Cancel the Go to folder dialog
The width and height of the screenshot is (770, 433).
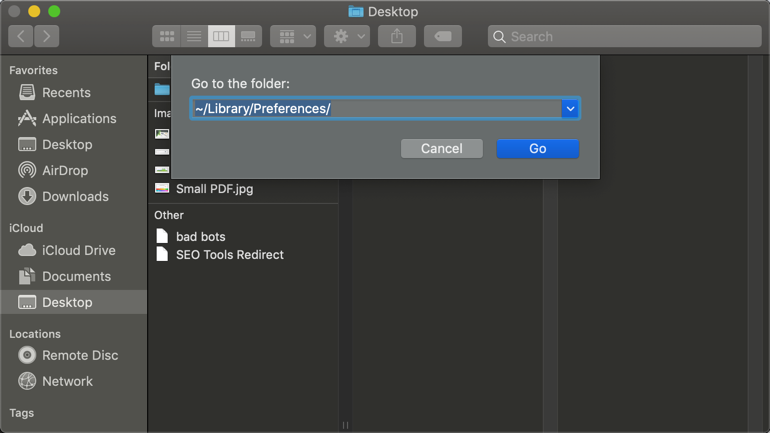click(441, 148)
